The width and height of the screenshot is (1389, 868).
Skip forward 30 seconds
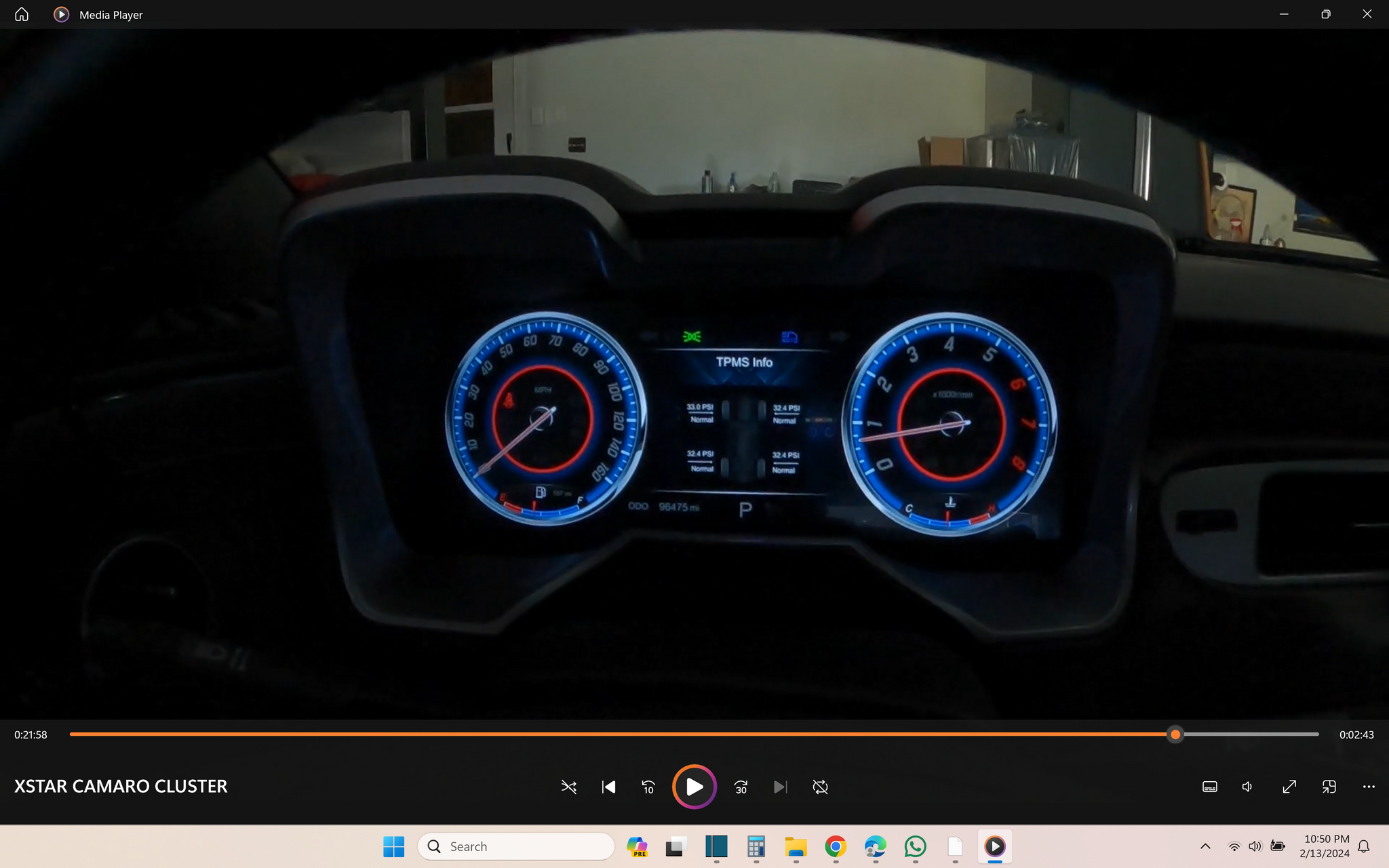(741, 787)
